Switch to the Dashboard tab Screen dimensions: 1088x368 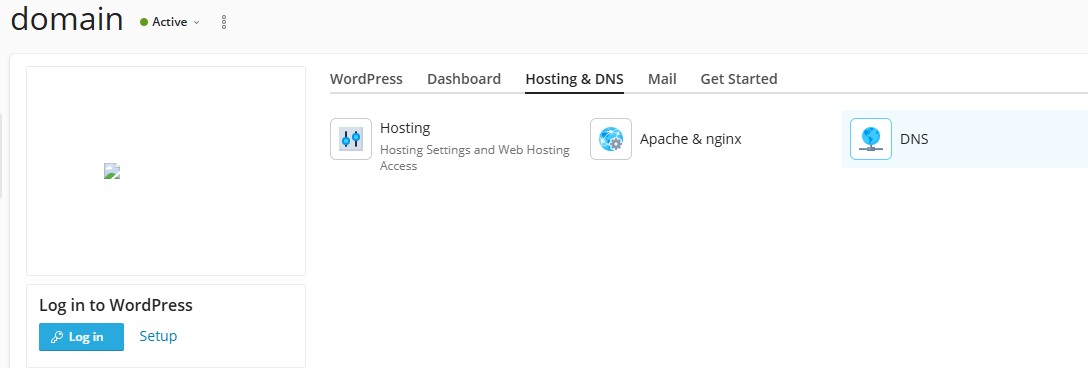click(464, 79)
